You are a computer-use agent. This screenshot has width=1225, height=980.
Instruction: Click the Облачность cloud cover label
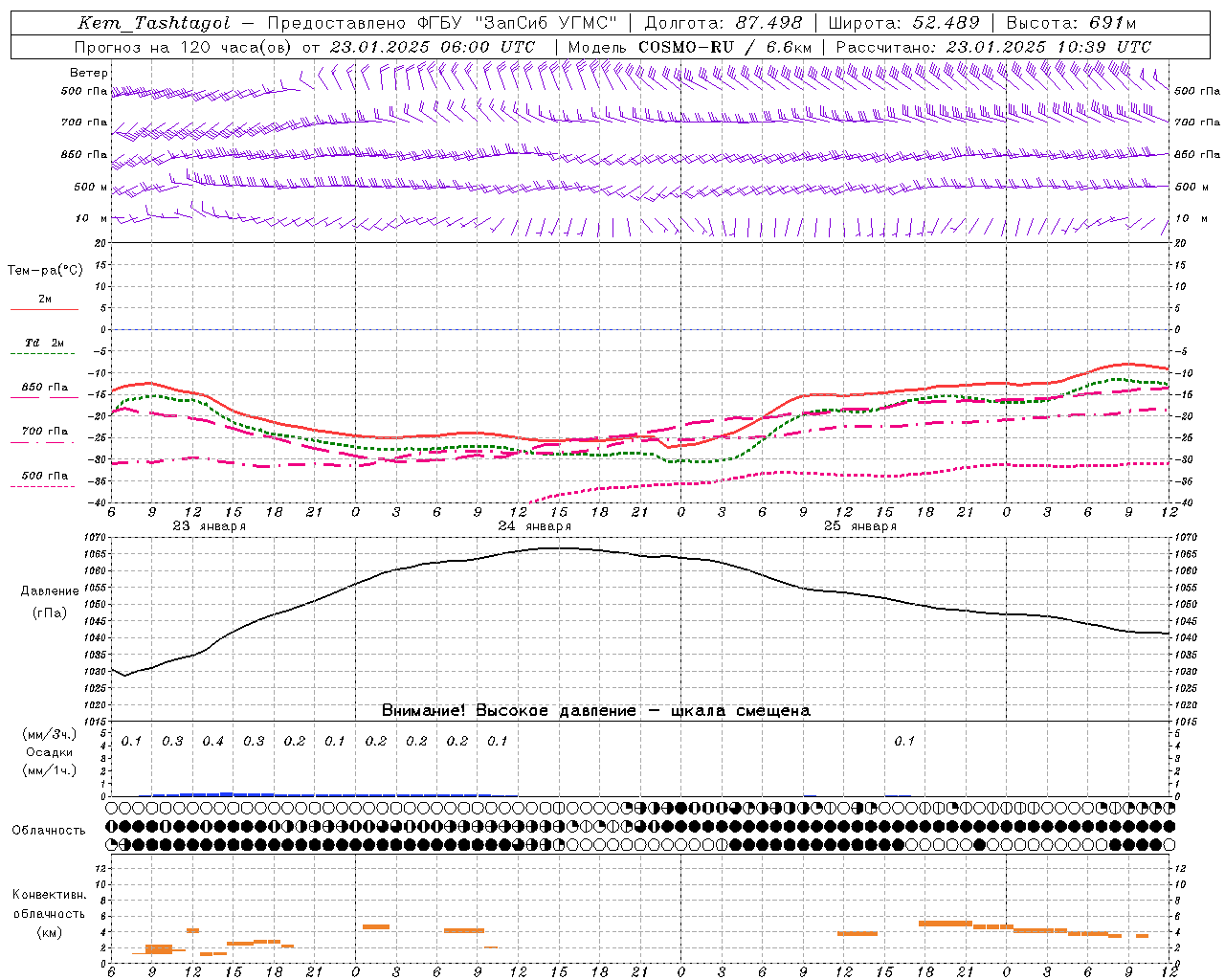coord(49,831)
